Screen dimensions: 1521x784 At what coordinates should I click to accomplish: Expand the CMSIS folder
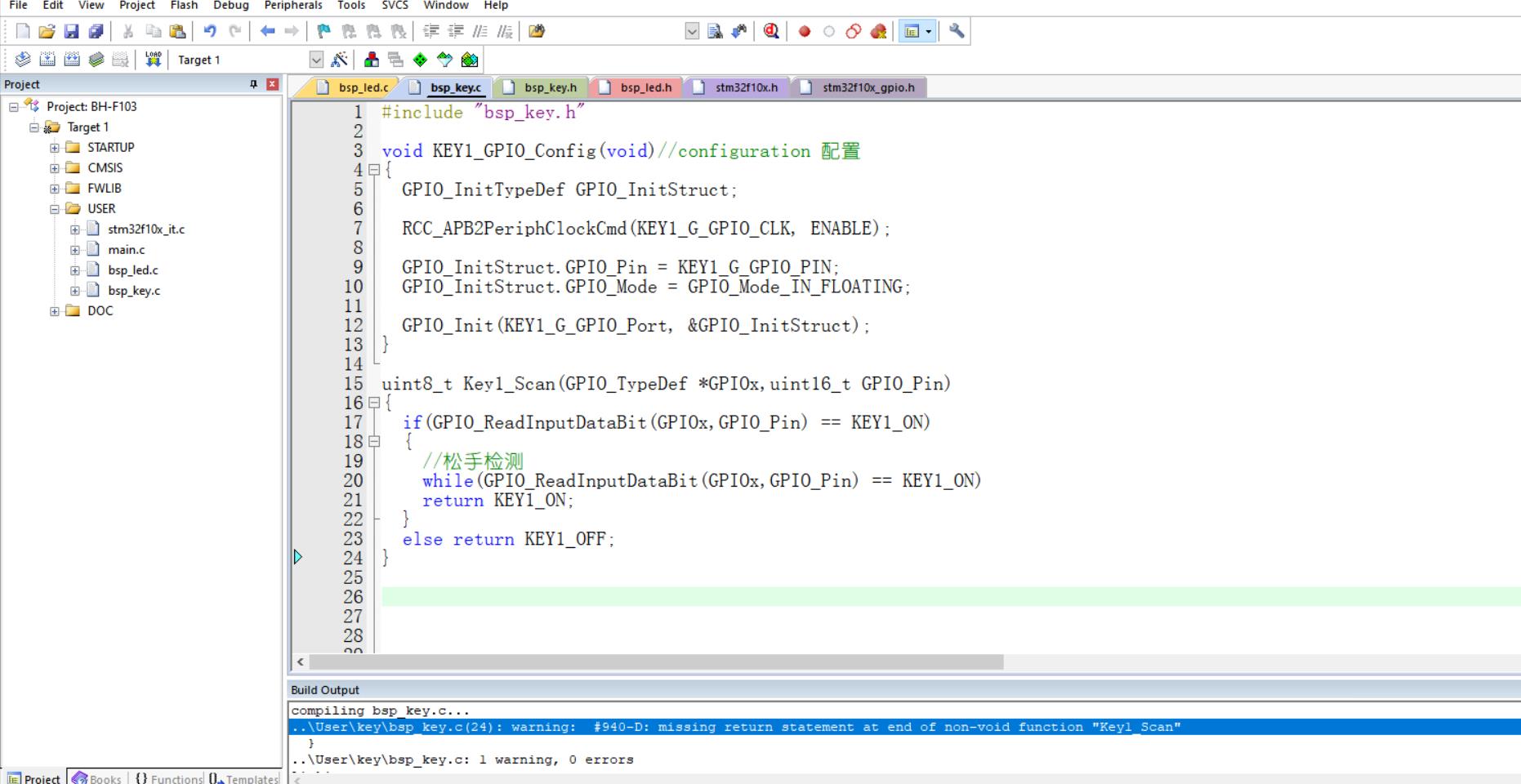(x=55, y=168)
